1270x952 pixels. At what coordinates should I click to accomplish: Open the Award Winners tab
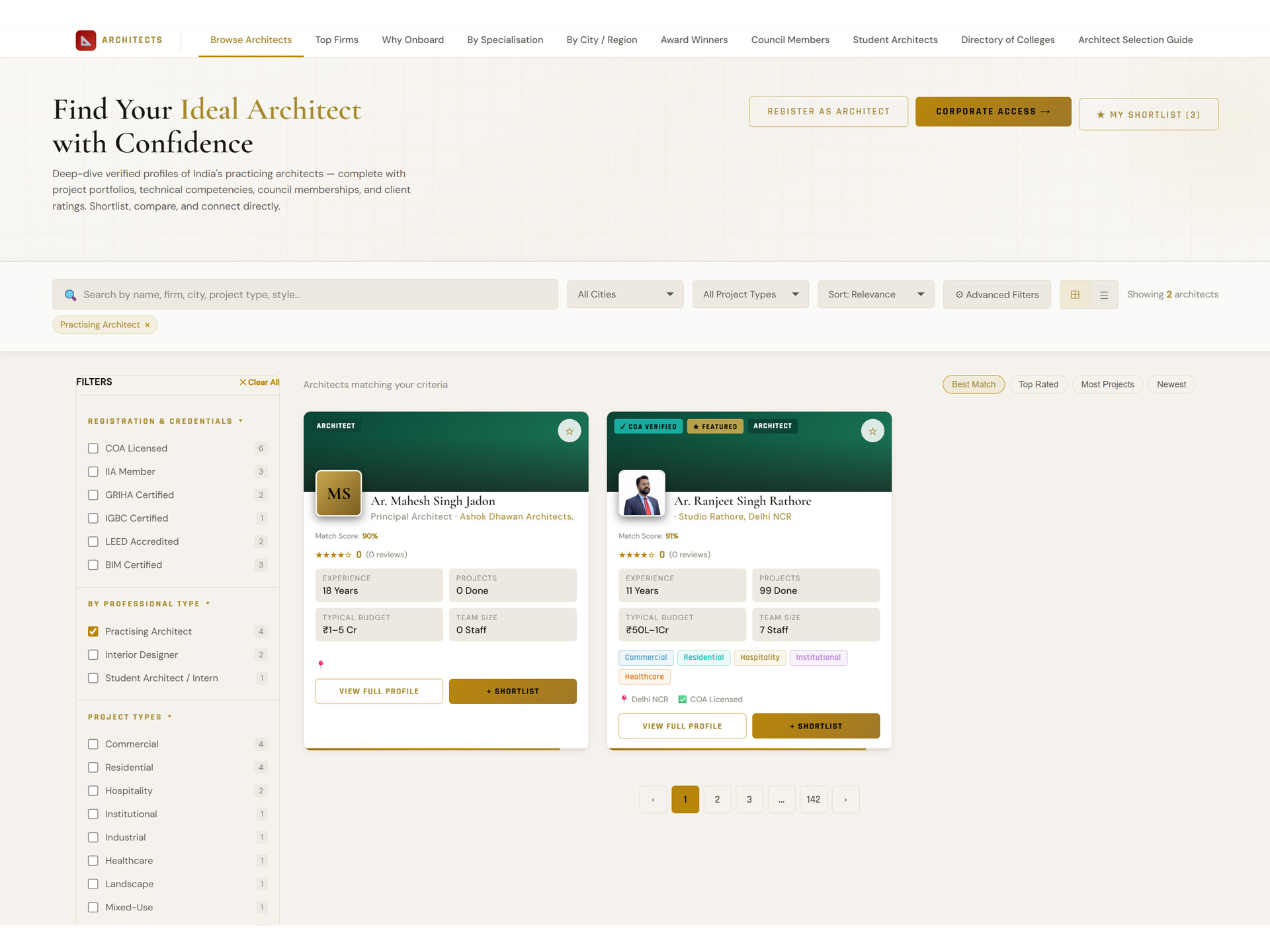pyautogui.click(x=694, y=40)
